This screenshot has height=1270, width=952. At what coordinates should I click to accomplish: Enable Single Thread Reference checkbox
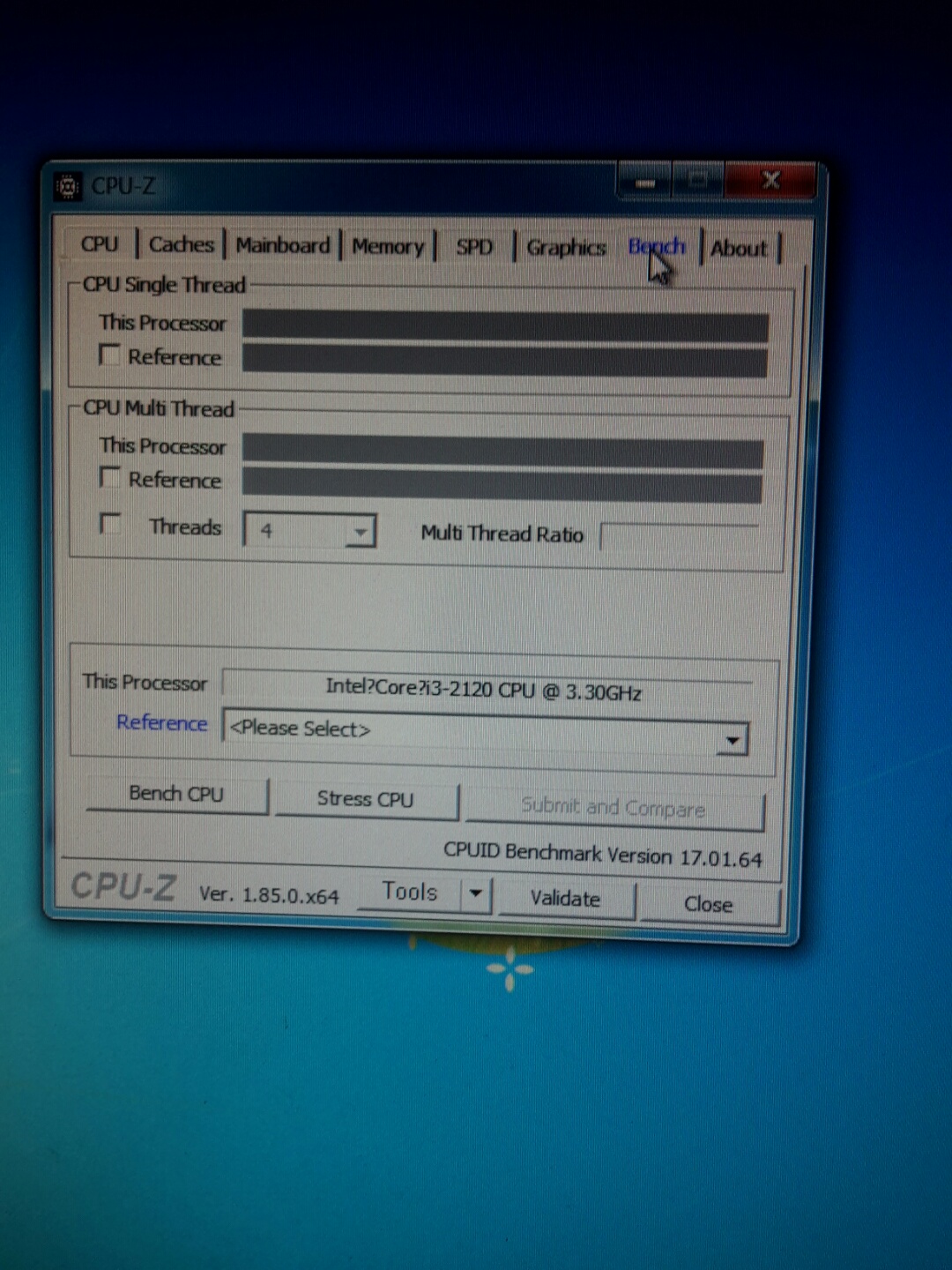click(110, 355)
